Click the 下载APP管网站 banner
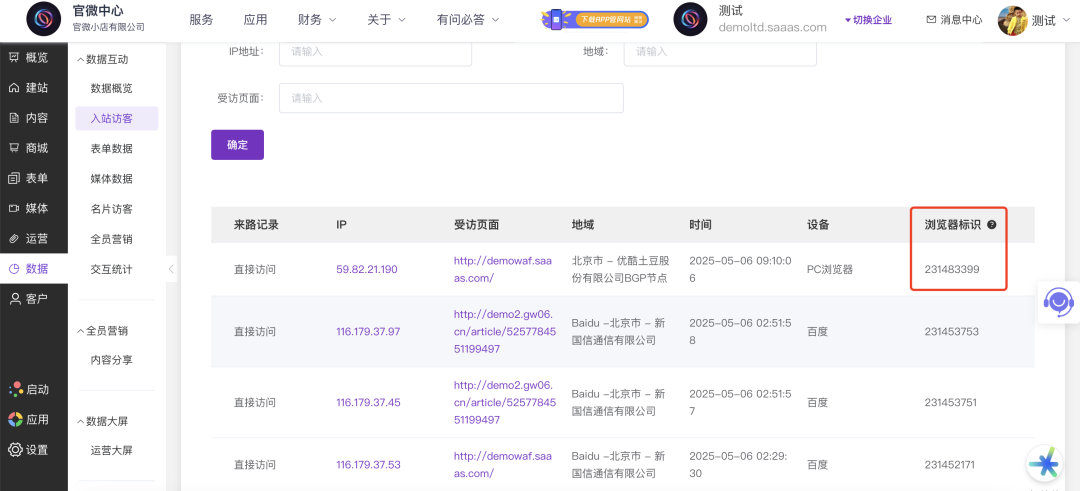Image resolution: width=1080 pixels, height=491 pixels. 595,19
